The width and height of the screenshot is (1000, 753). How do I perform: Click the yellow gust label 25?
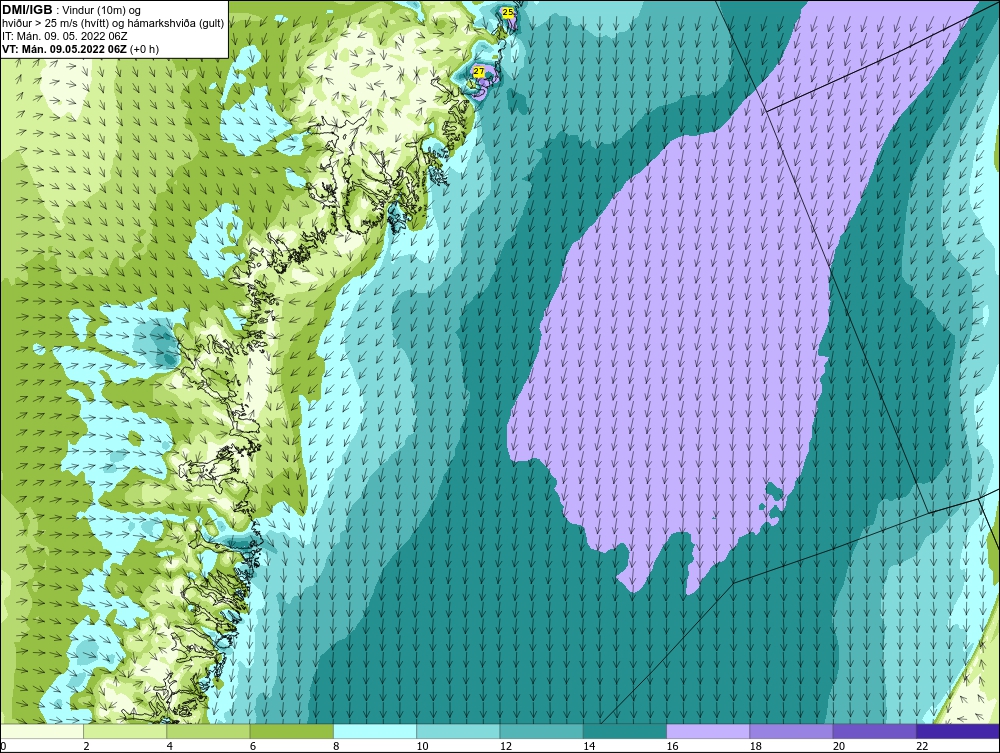coord(508,12)
